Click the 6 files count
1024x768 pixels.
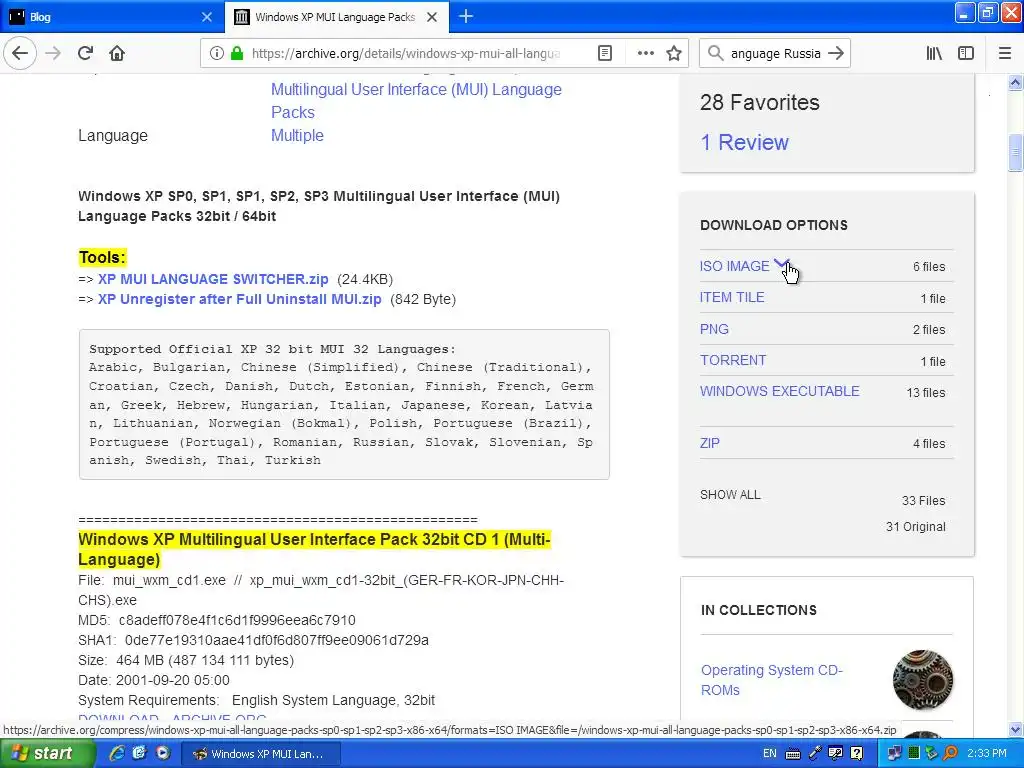(929, 266)
